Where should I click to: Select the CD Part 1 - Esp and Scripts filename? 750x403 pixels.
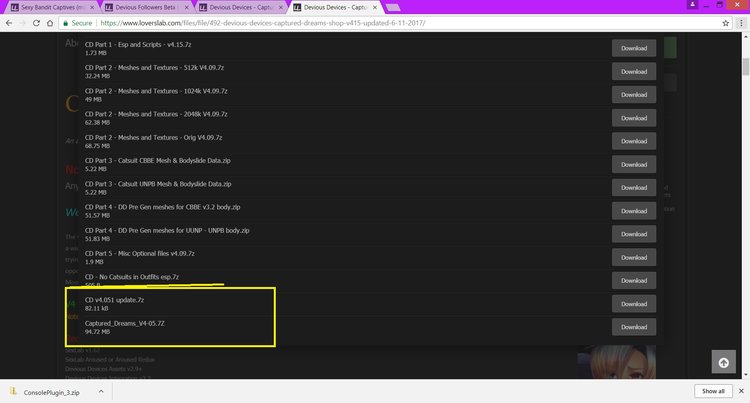tap(138, 44)
